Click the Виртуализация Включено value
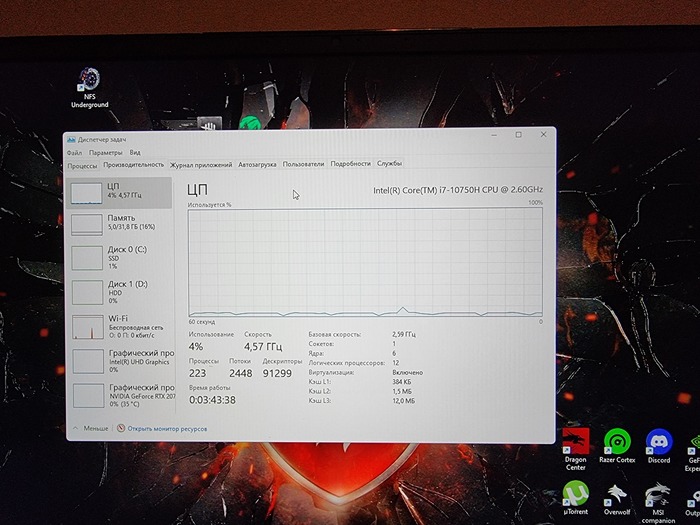This screenshot has width=700, height=525. click(x=408, y=372)
